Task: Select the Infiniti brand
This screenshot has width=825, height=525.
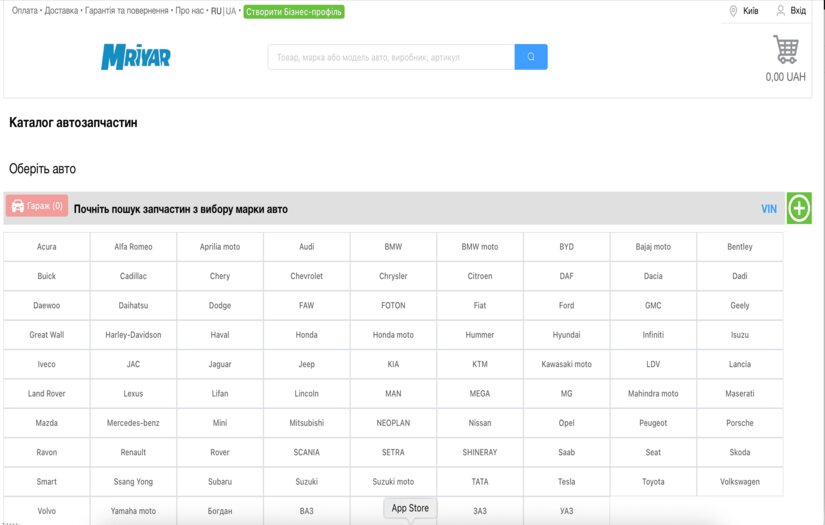Action: pyautogui.click(x=653, y=335)
